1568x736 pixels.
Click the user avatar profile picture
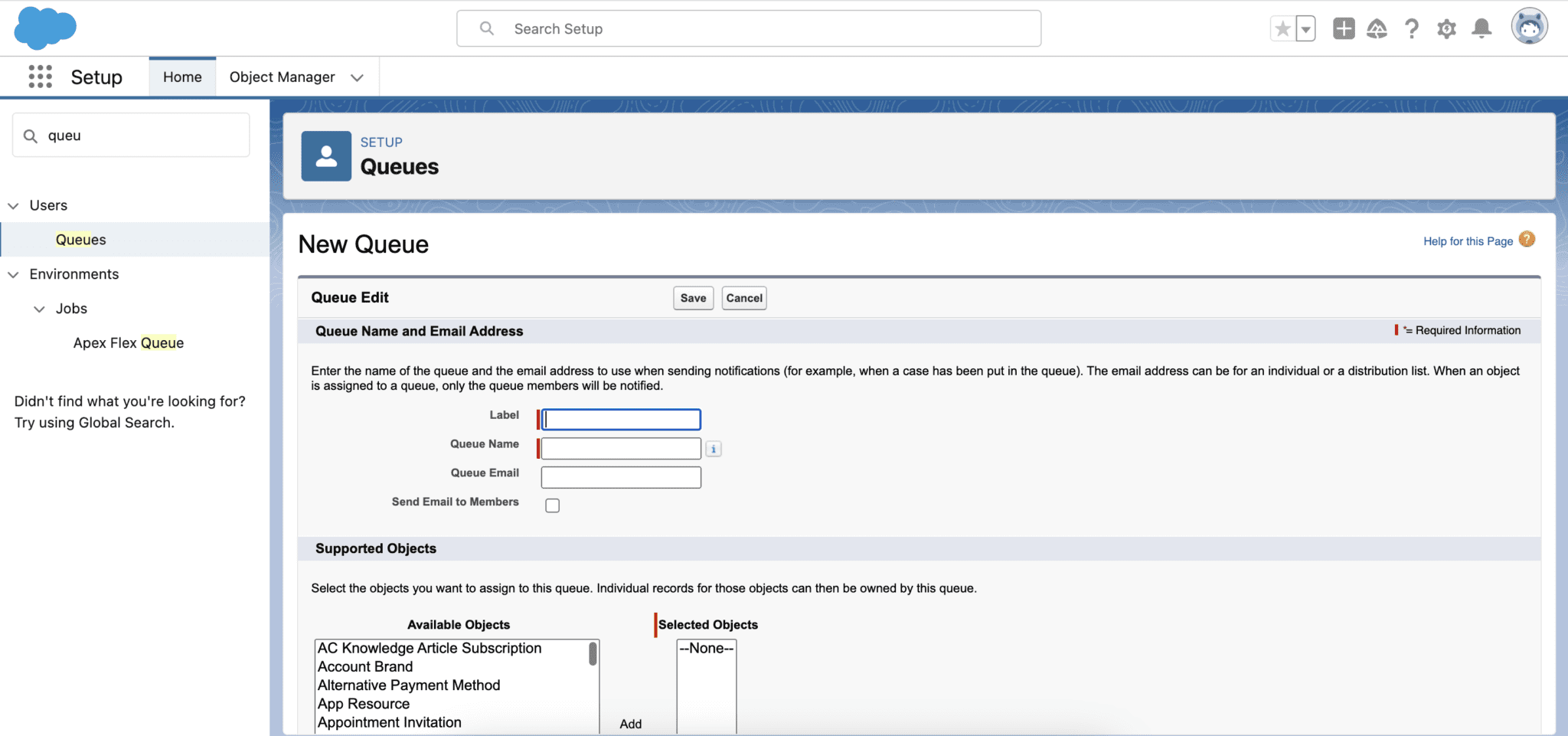tap(1530, 25)
